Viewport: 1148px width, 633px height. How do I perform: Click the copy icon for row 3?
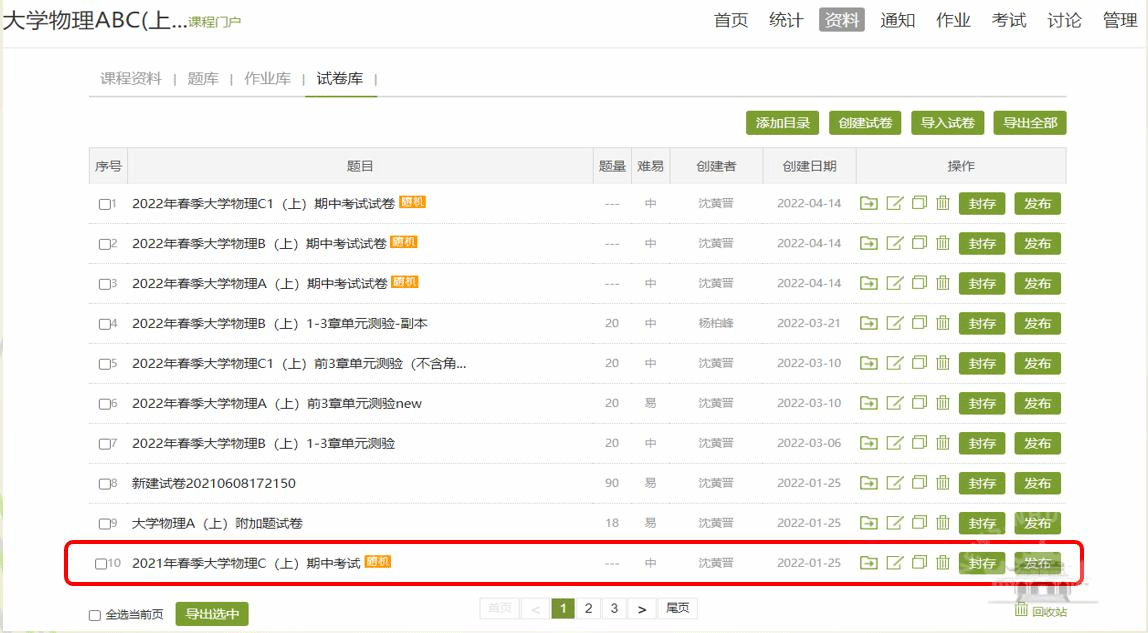point(919,283)
